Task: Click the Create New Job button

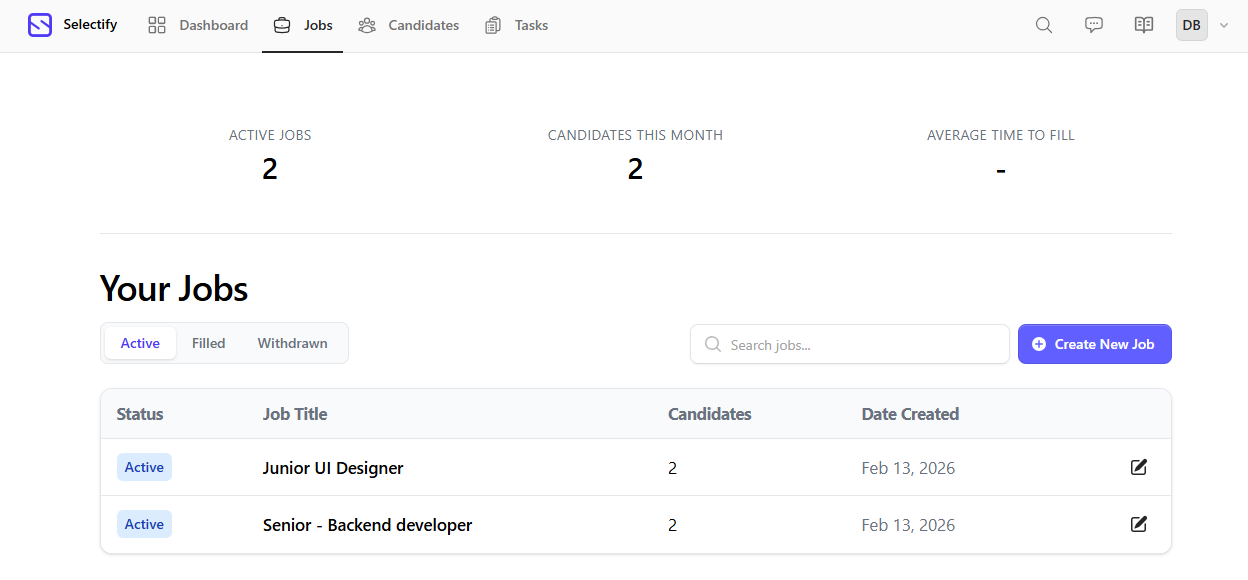Action: click(1095, 344)
